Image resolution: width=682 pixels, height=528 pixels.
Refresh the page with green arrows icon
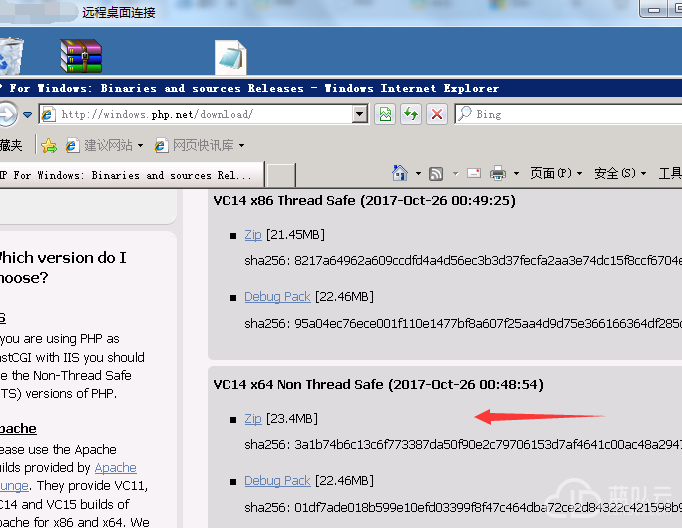411,114
